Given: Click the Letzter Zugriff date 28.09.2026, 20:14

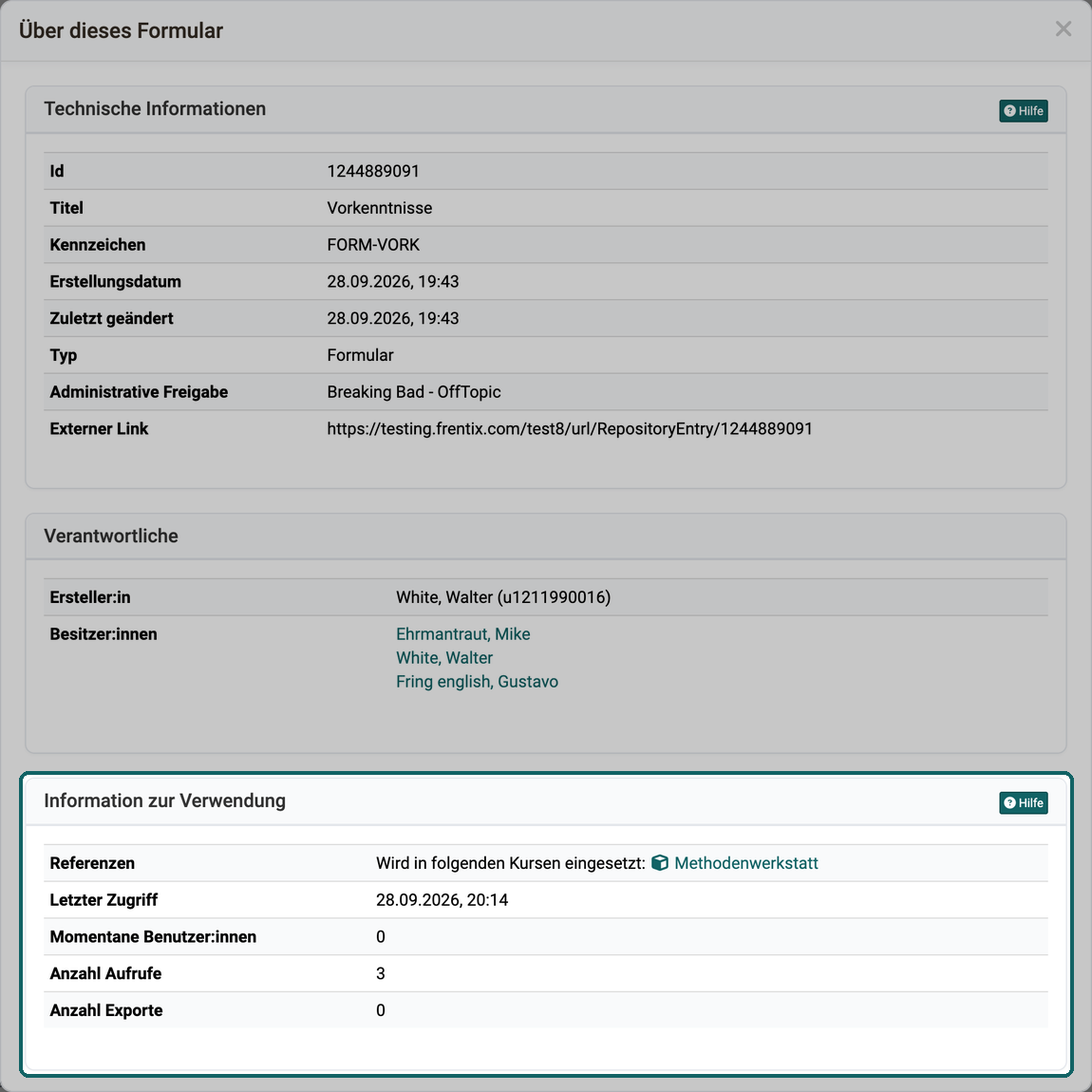Looking at the screenshot, I should (x=442, y=900).
